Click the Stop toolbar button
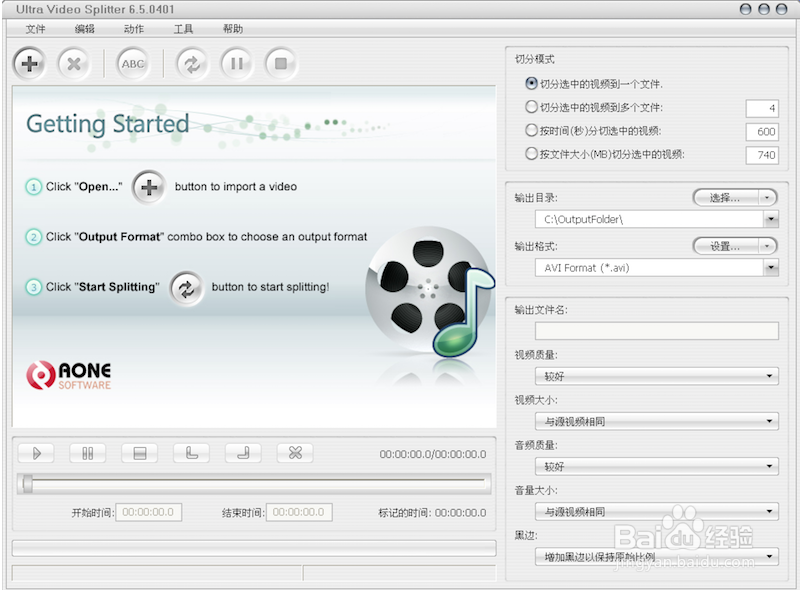The height and width of the screenshot is (590, 800). point(281,64)
